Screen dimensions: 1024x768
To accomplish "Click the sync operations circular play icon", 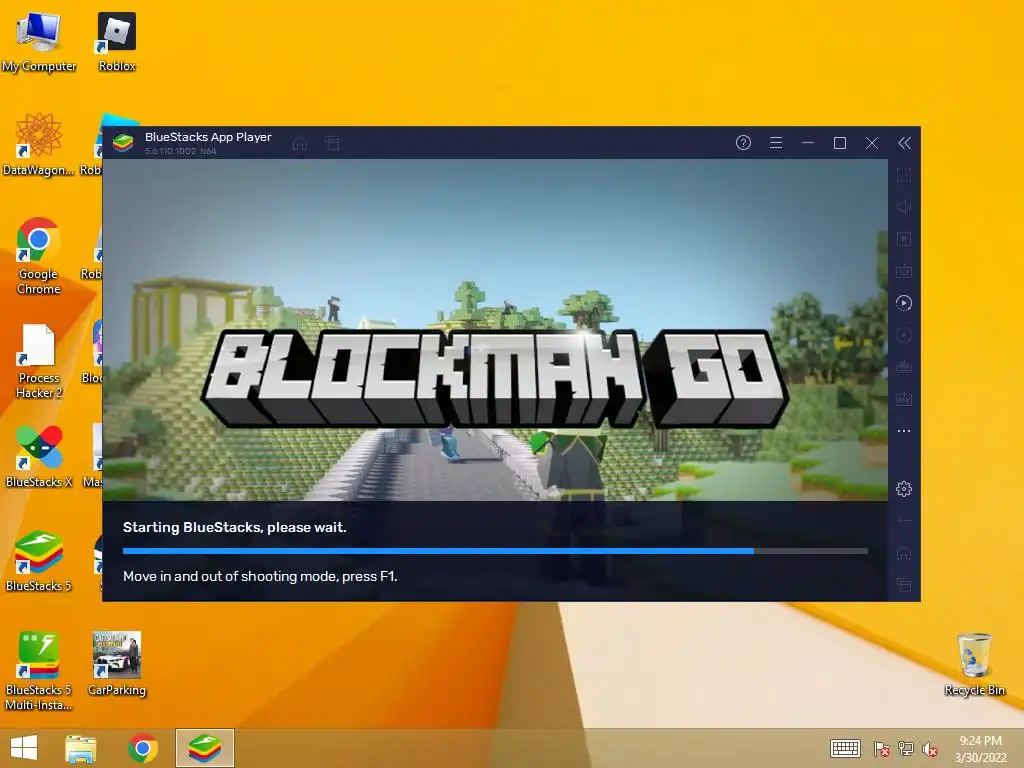I will pyautogui.click(x=904, y=303).
